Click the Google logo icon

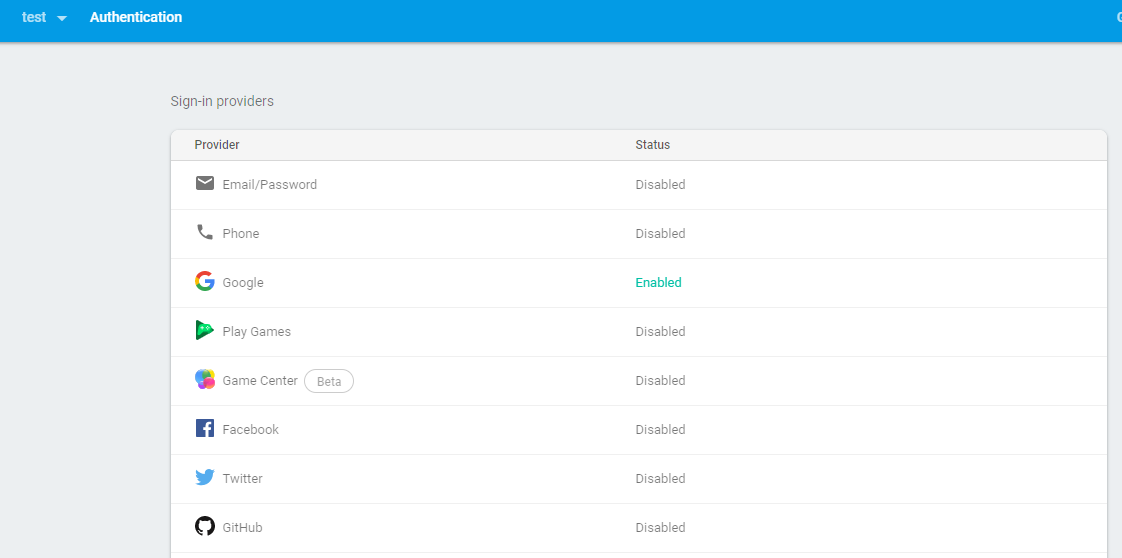click(x=205, y=281)
